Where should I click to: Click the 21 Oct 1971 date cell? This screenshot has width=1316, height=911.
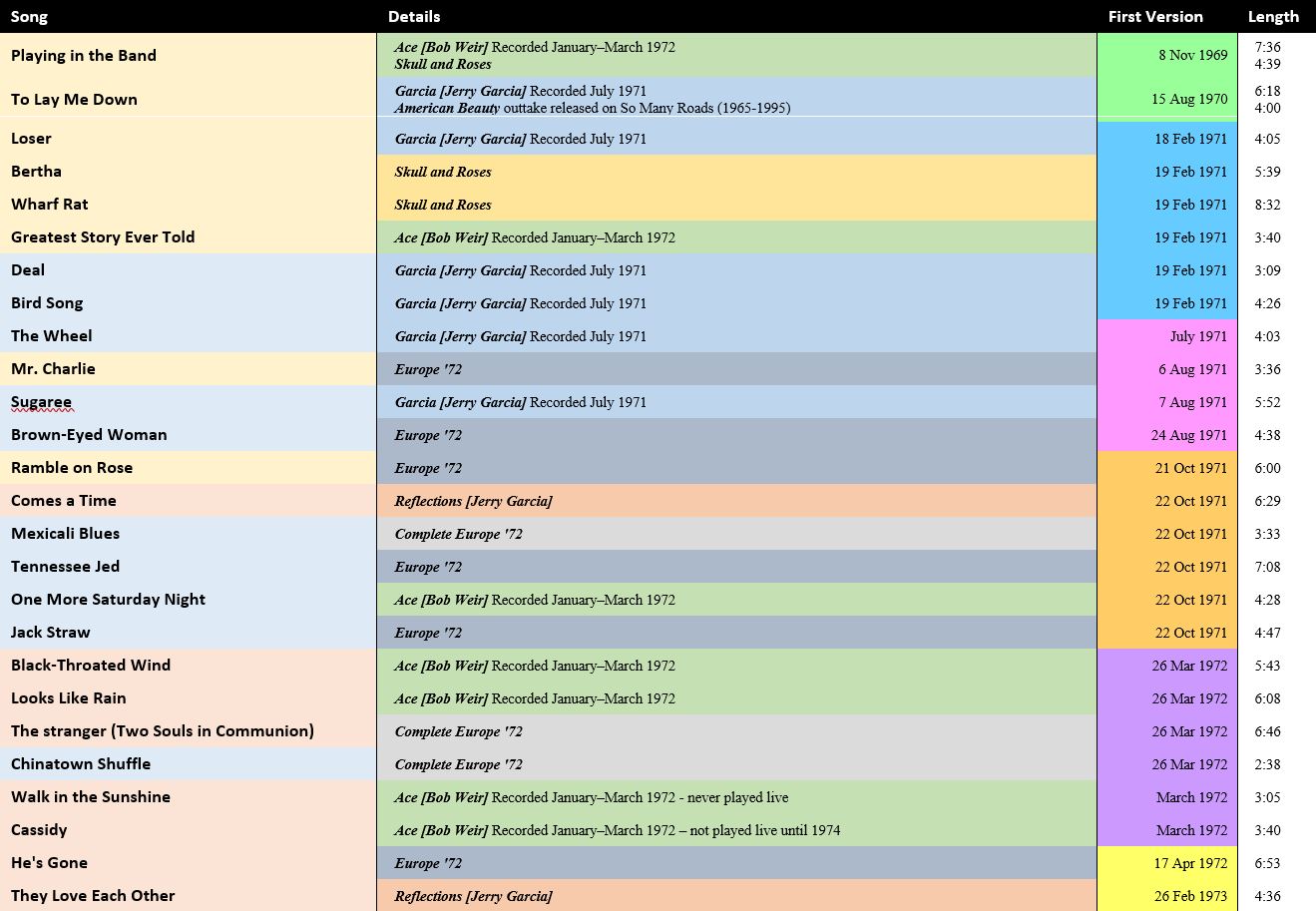pos(1166,467)
